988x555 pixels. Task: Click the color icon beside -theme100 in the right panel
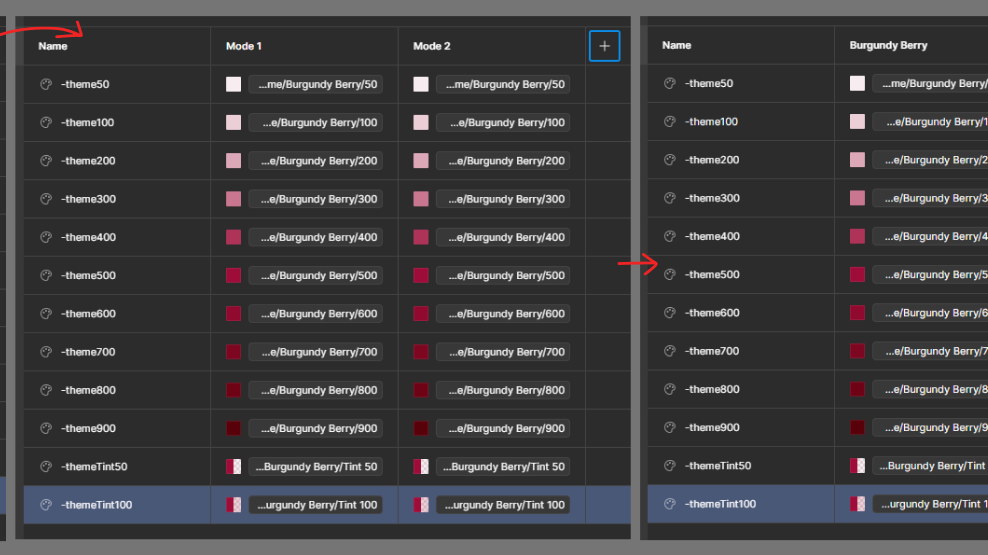click(670, 122)
